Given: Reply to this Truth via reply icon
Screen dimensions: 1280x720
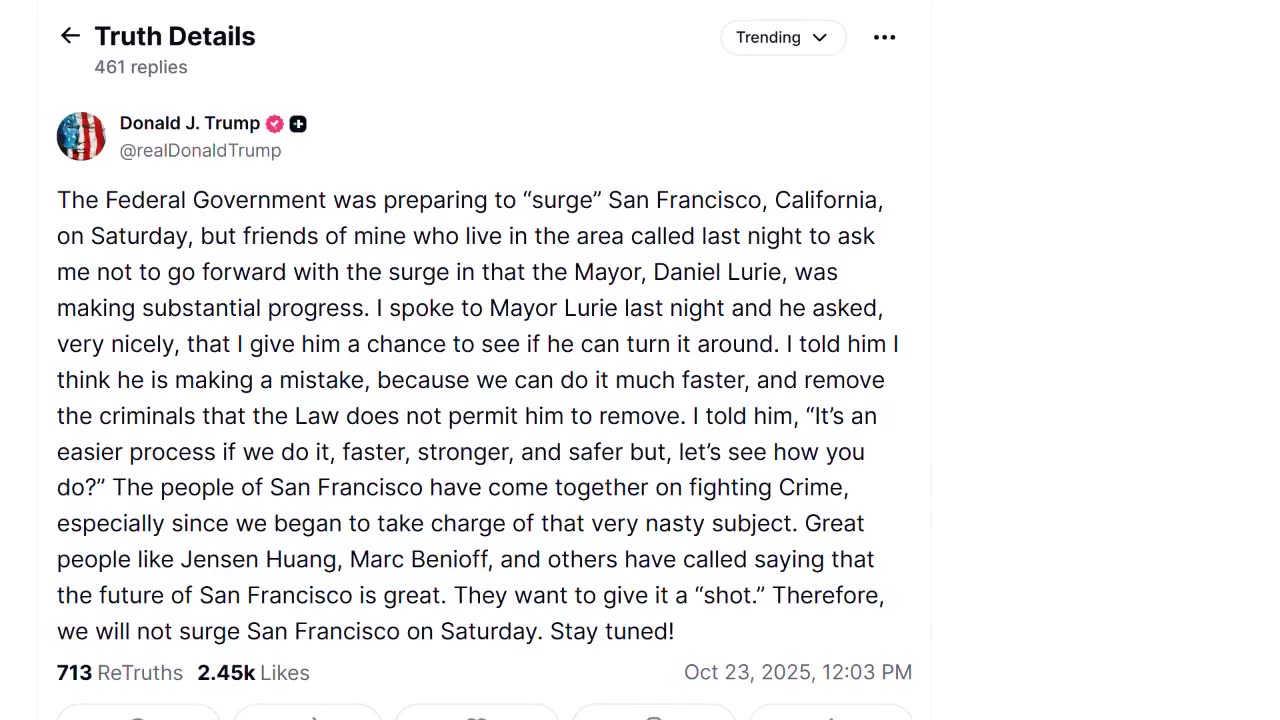Looking at the screenshot, I should point(138,716).
